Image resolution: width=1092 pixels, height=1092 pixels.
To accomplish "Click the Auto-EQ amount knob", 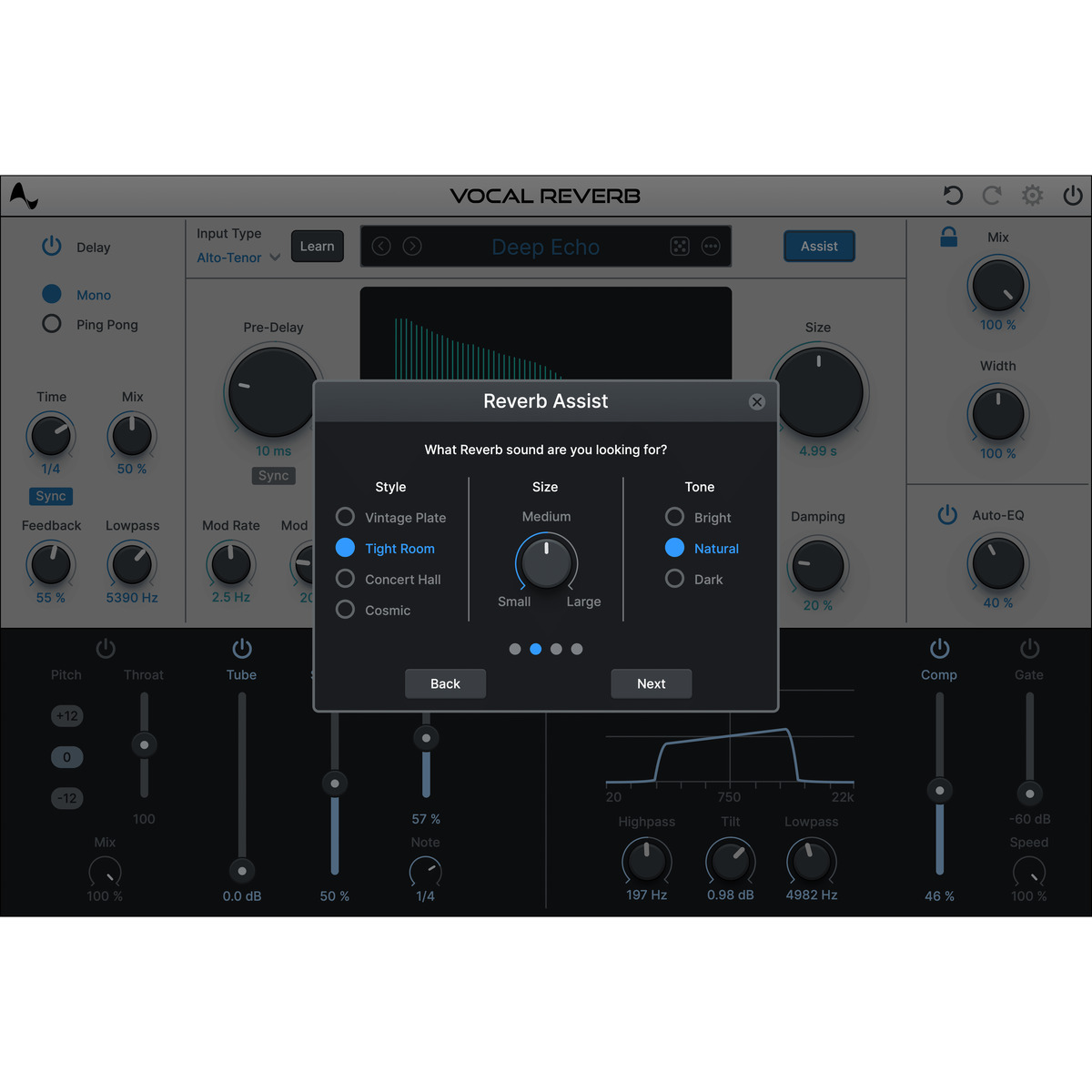I will point(998,563).
